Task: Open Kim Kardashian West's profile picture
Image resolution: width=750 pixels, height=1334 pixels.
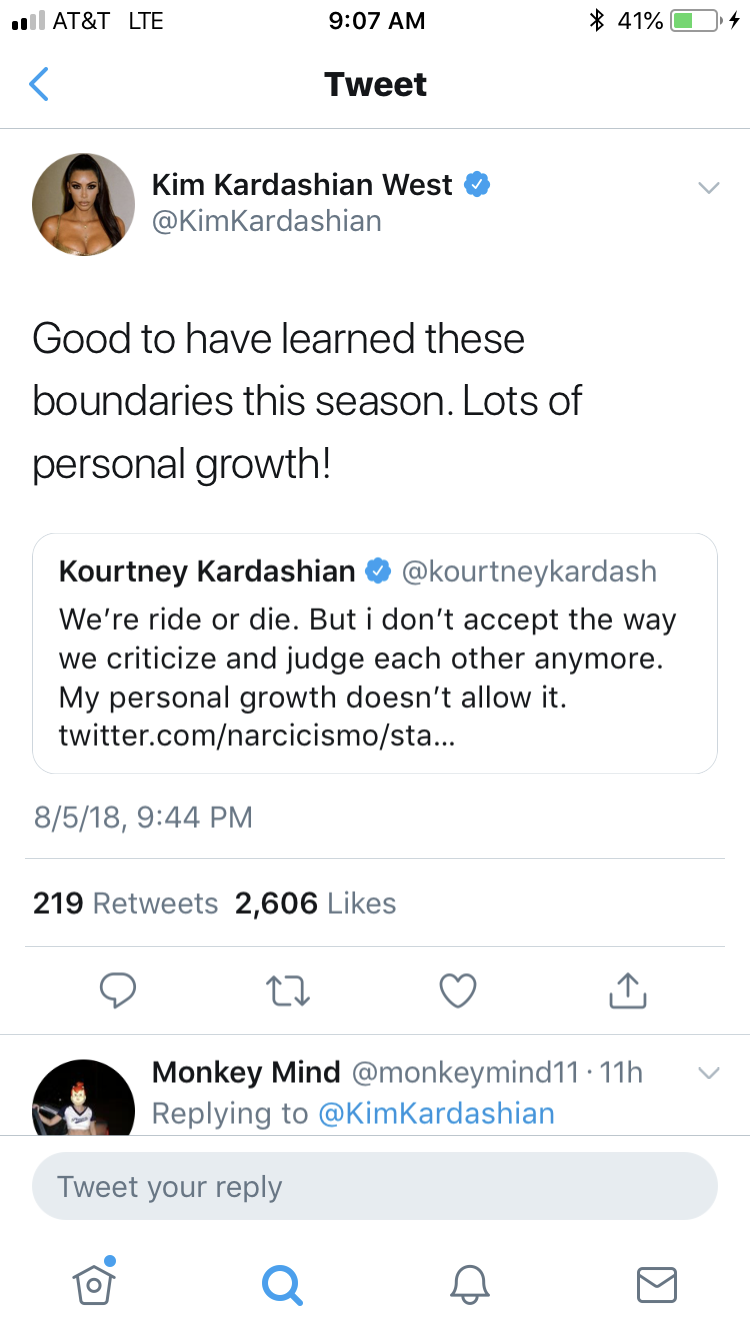Action: 84,203
